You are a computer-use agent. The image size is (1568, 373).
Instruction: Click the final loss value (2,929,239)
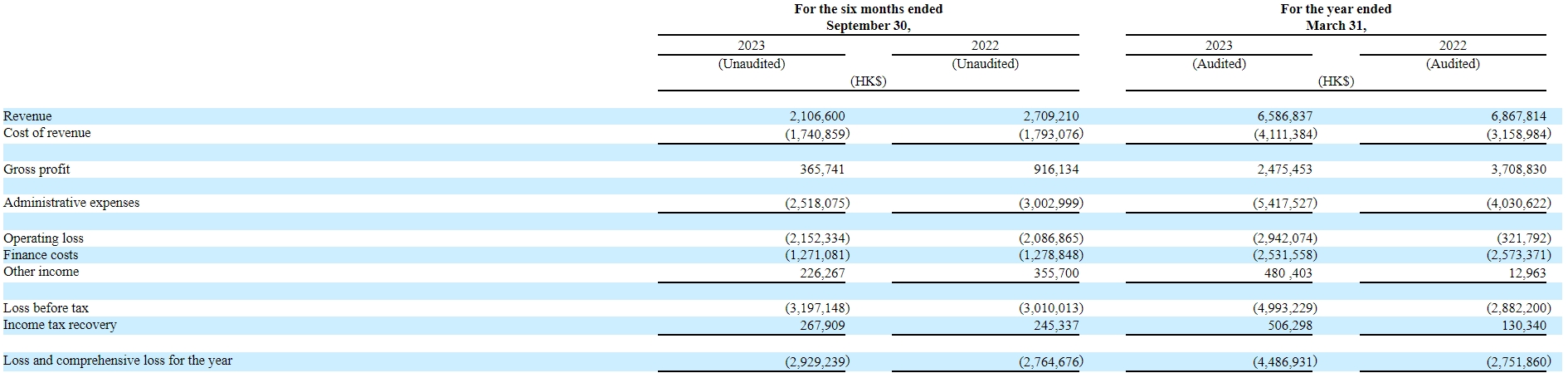816,361
